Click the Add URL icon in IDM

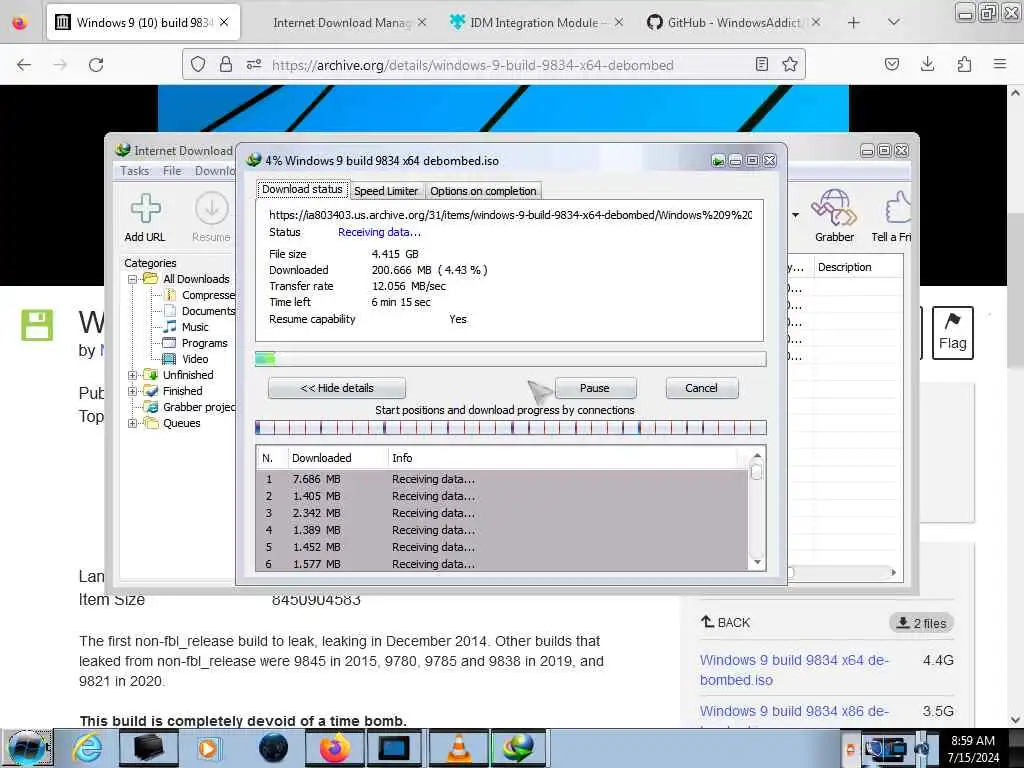click(x=145, y=209)
